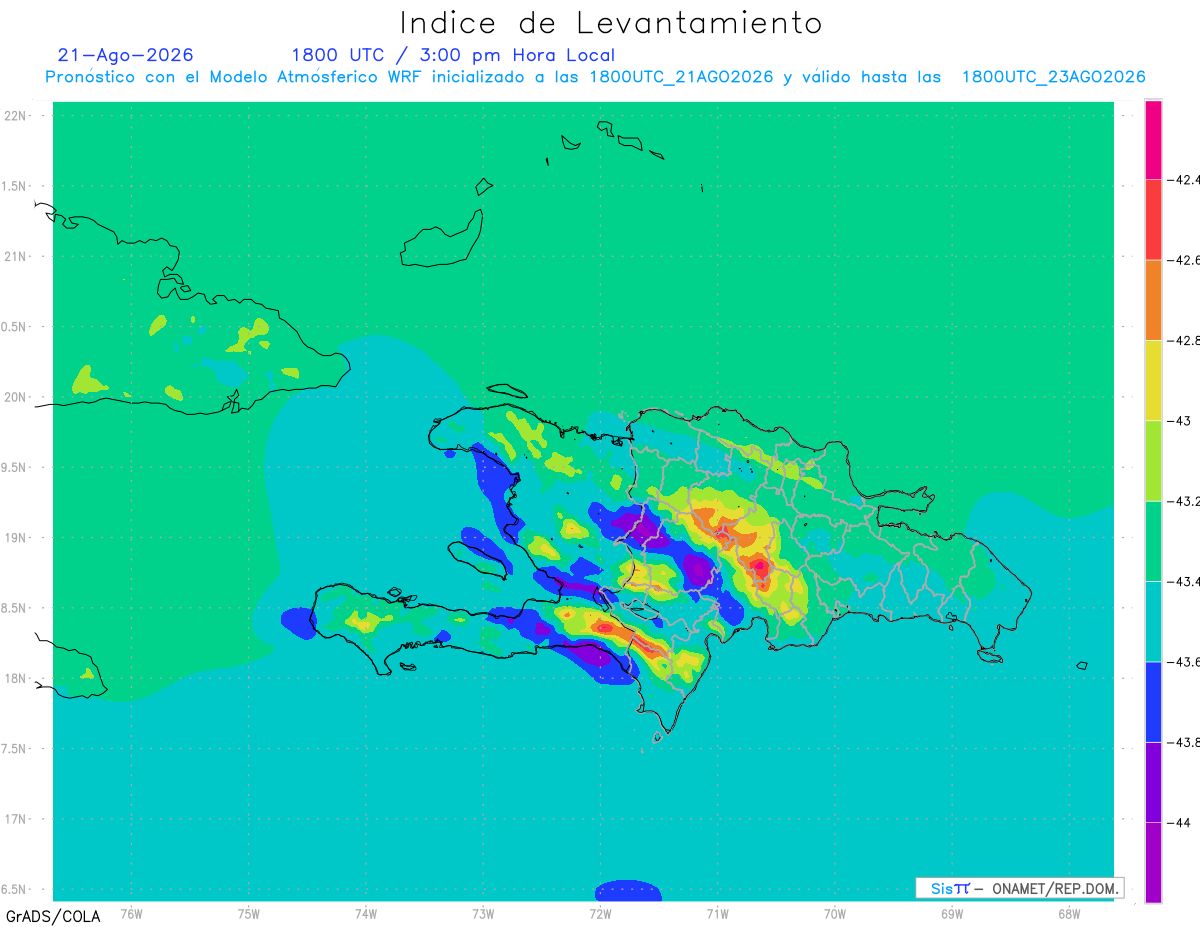Click the '72W' longitude label
This screenshot has width=1200, height=927.
600,912
